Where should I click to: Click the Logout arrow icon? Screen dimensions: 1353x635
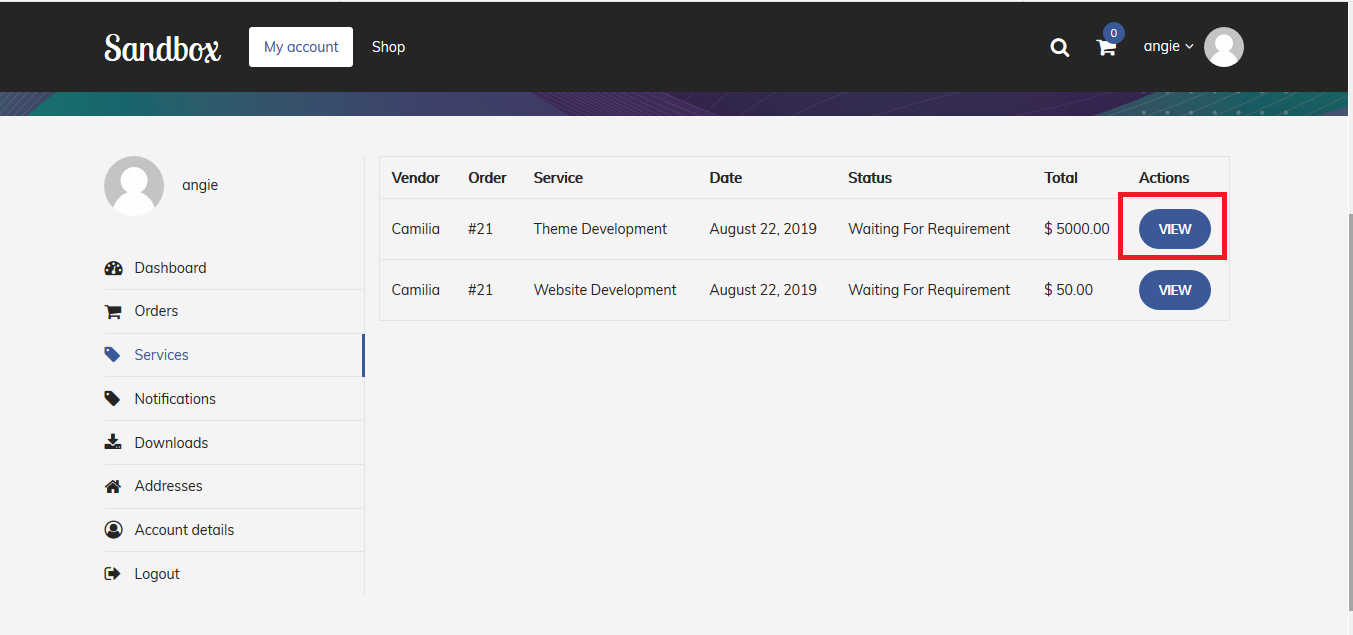coord(113,574)
